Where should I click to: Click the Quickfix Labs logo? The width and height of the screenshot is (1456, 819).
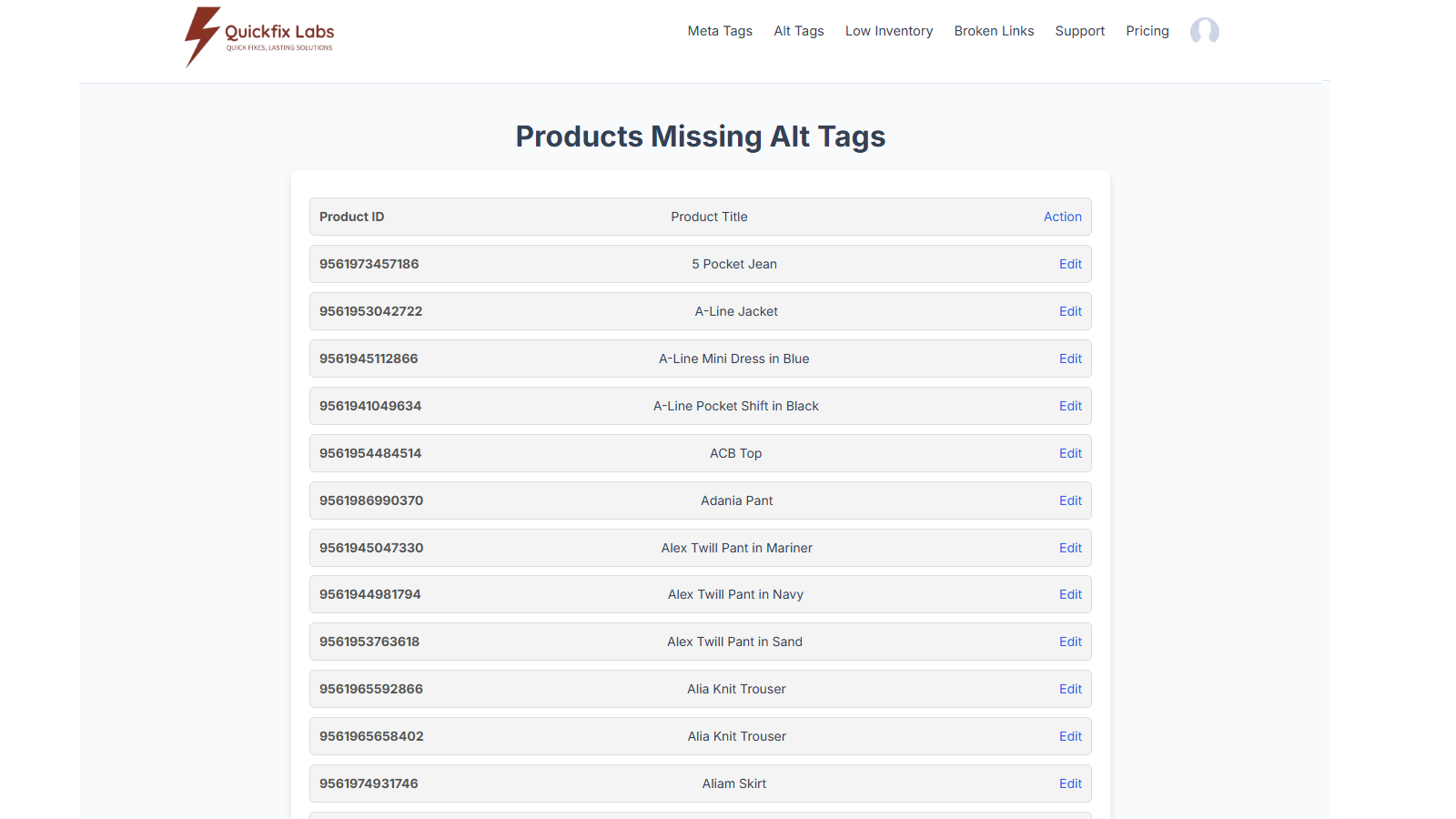pyautogui.click(x=258, y=36)
